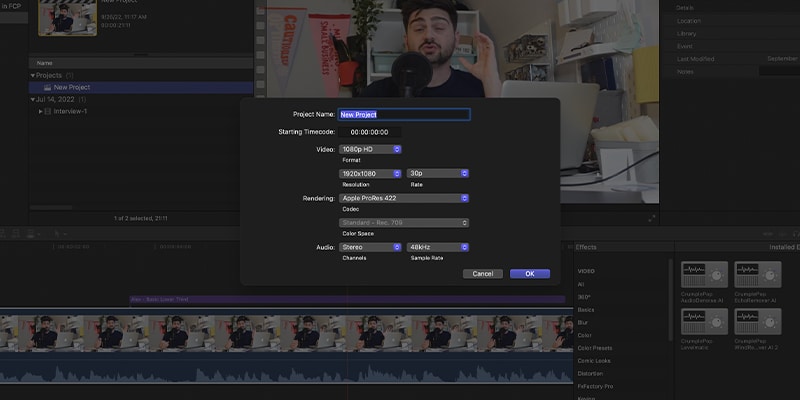
Task: Select the Interview-1 event clip row
Action: [141, 111]
